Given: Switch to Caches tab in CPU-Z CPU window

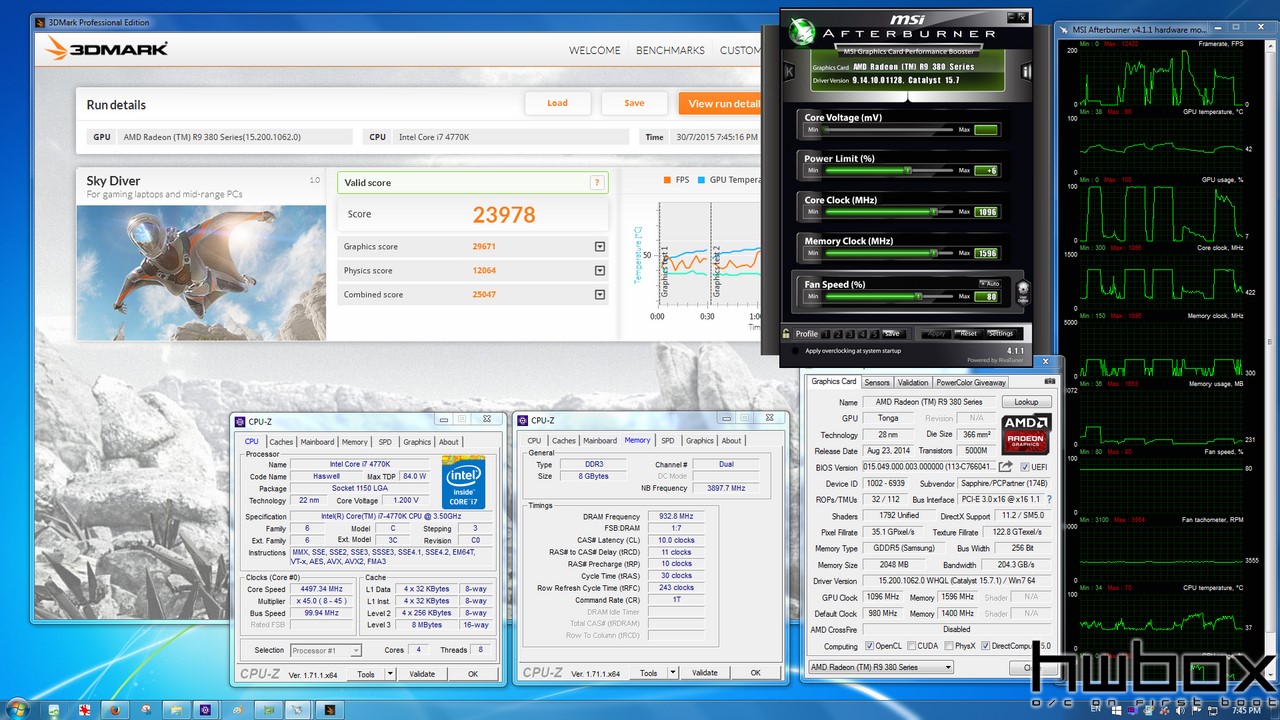Looking at the screenshot, I should [281, 441].
